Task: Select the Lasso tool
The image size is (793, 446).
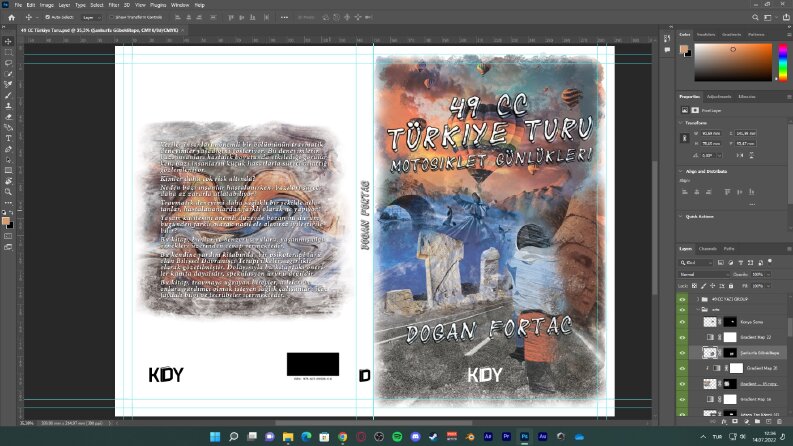Action: [x=8, y=63]
